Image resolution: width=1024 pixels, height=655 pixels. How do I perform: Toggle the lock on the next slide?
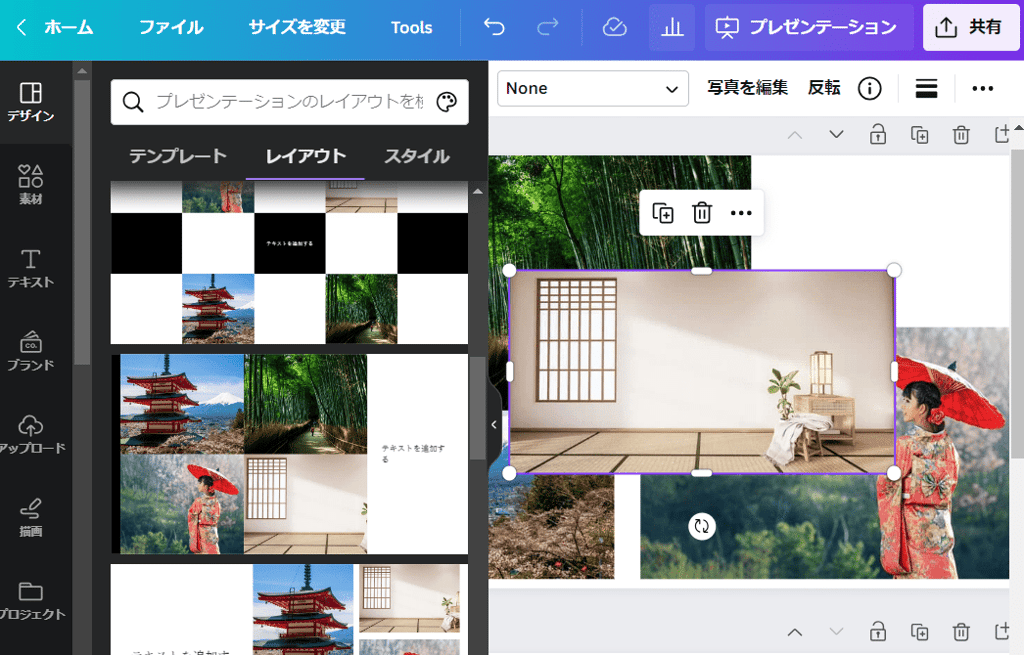(878, 632)
